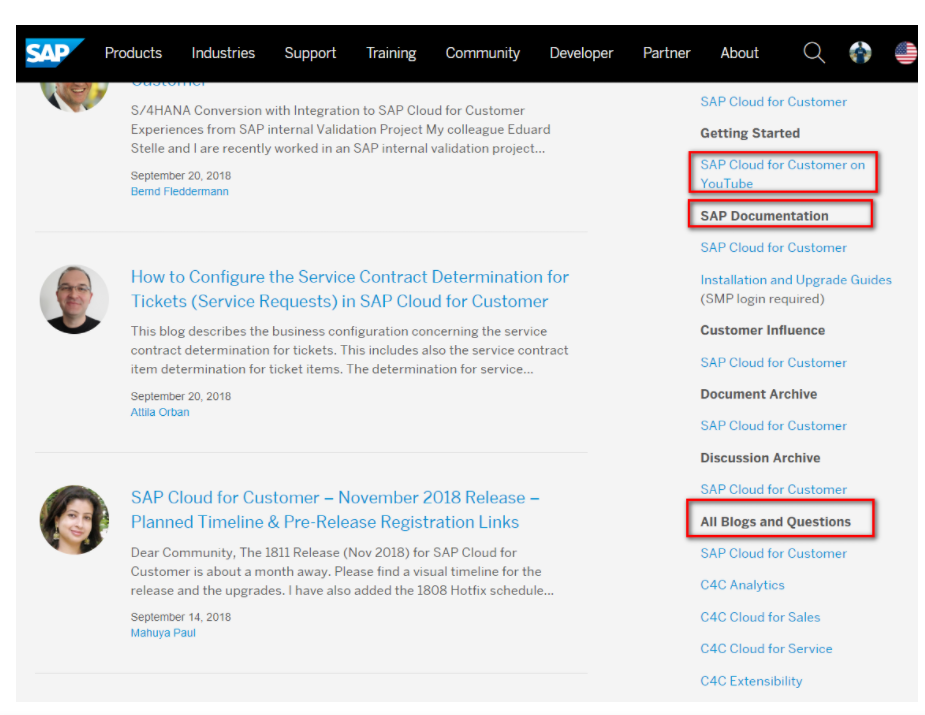This screenshot has height=715, width=925.
Task: Open the Support menu
Action: pyautogui.click(x=310, y=53)
